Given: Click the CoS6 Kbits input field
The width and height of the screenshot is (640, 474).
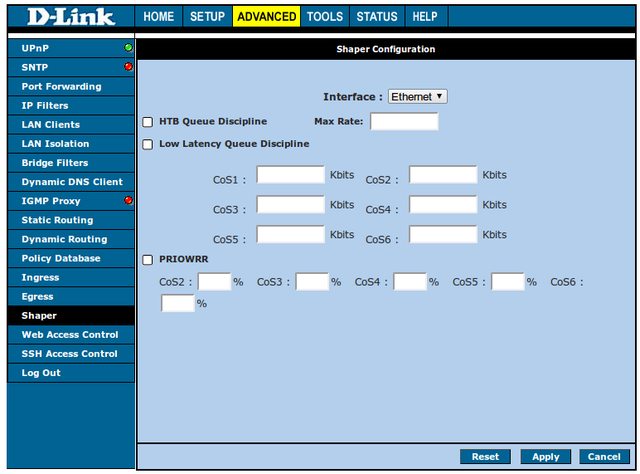Looking at the screenshot, I should click(x=443, y=234).
